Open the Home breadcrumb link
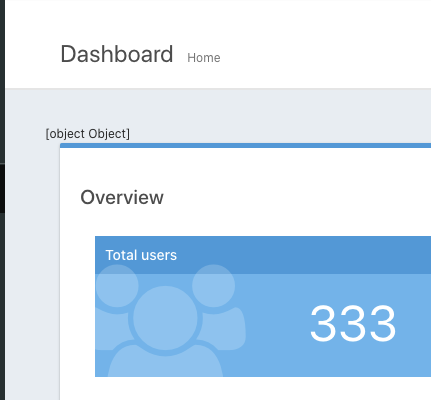Screen dimensions: 431x400 point(204,58)
